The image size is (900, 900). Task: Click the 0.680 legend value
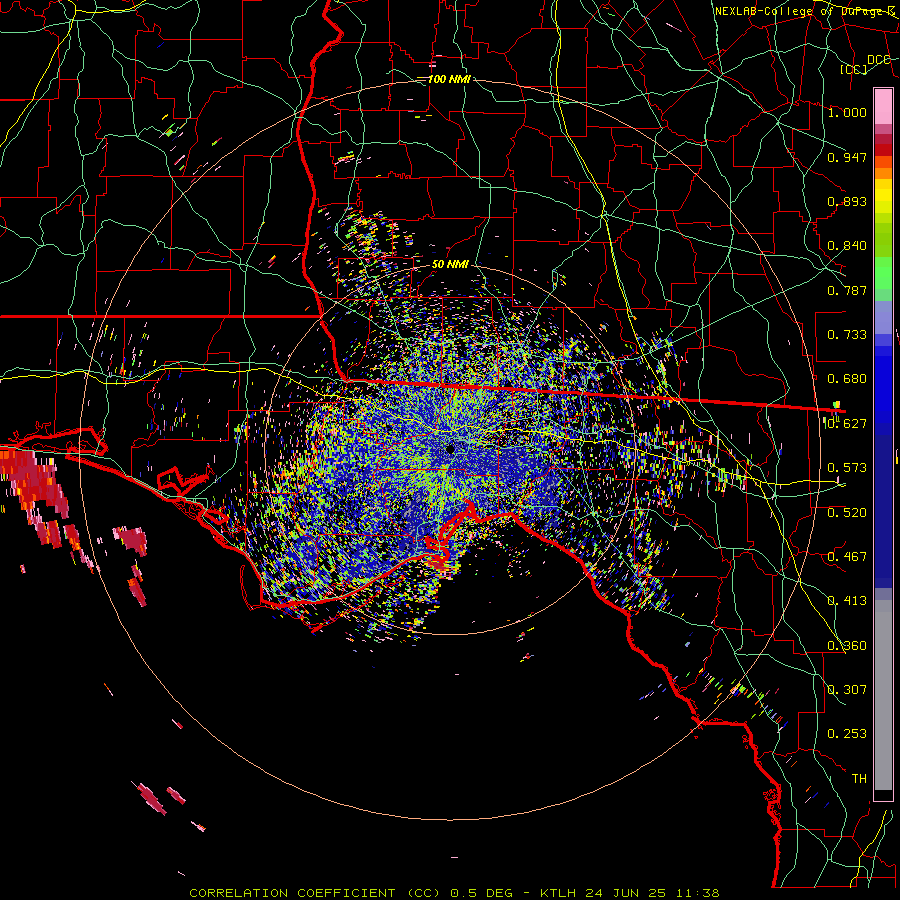point(847,379)
